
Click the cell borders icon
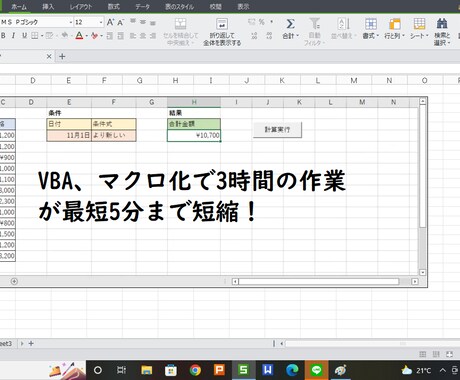35,35
